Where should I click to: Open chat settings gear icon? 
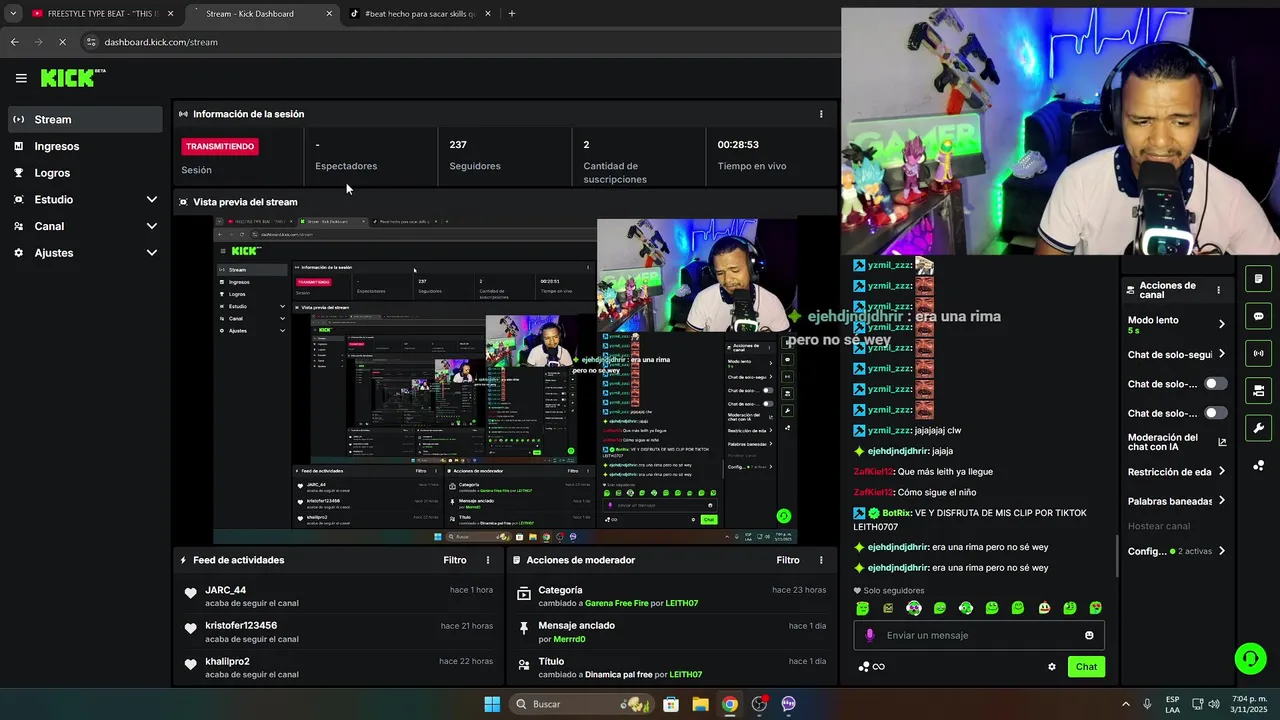coord(1051,667)
